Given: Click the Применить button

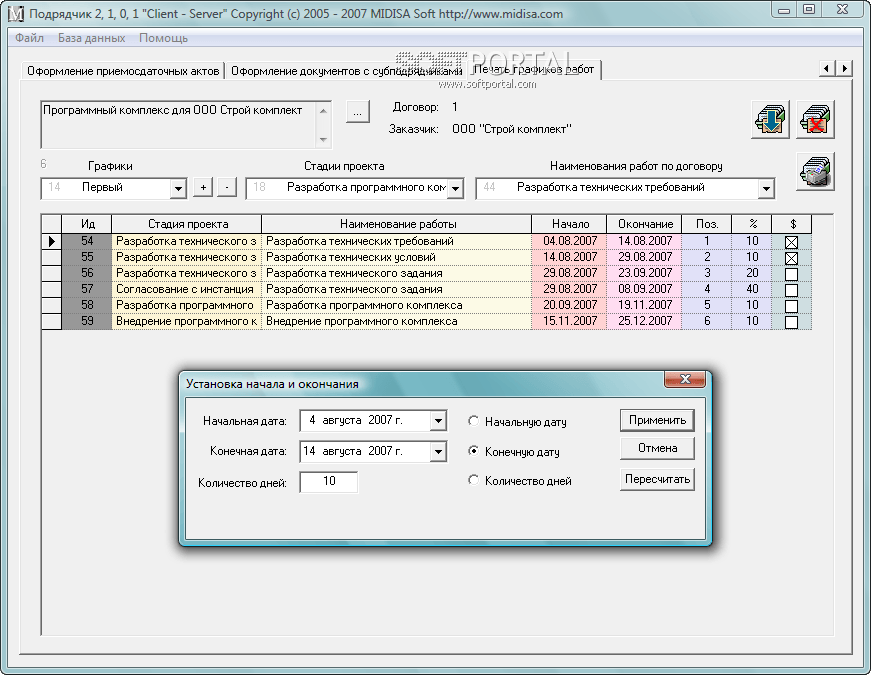Looking at the screenshot, I should pos(657,420).
